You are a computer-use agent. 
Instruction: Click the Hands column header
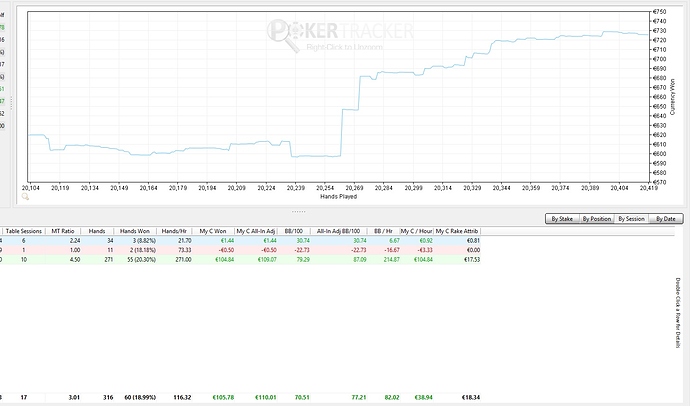coord(97,231)
